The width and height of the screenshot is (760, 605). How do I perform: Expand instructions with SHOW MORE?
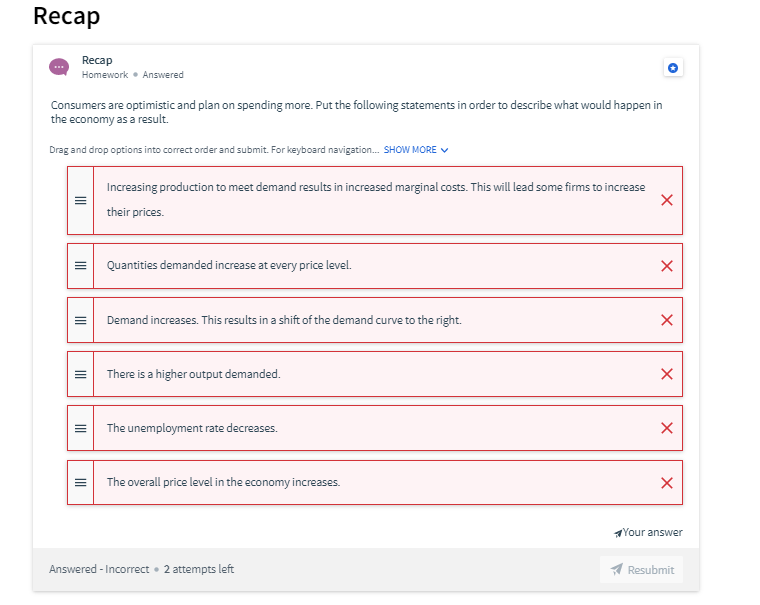pos(416,150)
